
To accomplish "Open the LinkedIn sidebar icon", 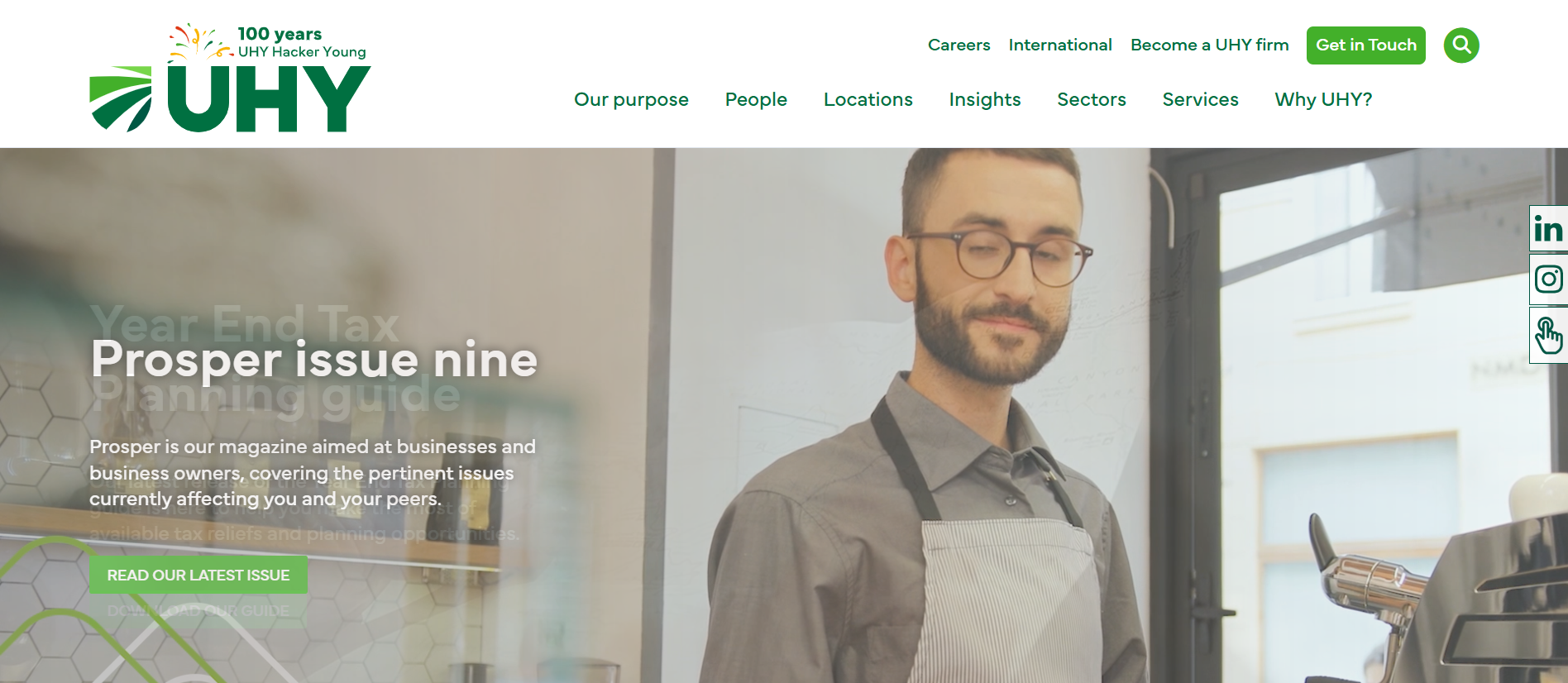I will coord(1548,228).
